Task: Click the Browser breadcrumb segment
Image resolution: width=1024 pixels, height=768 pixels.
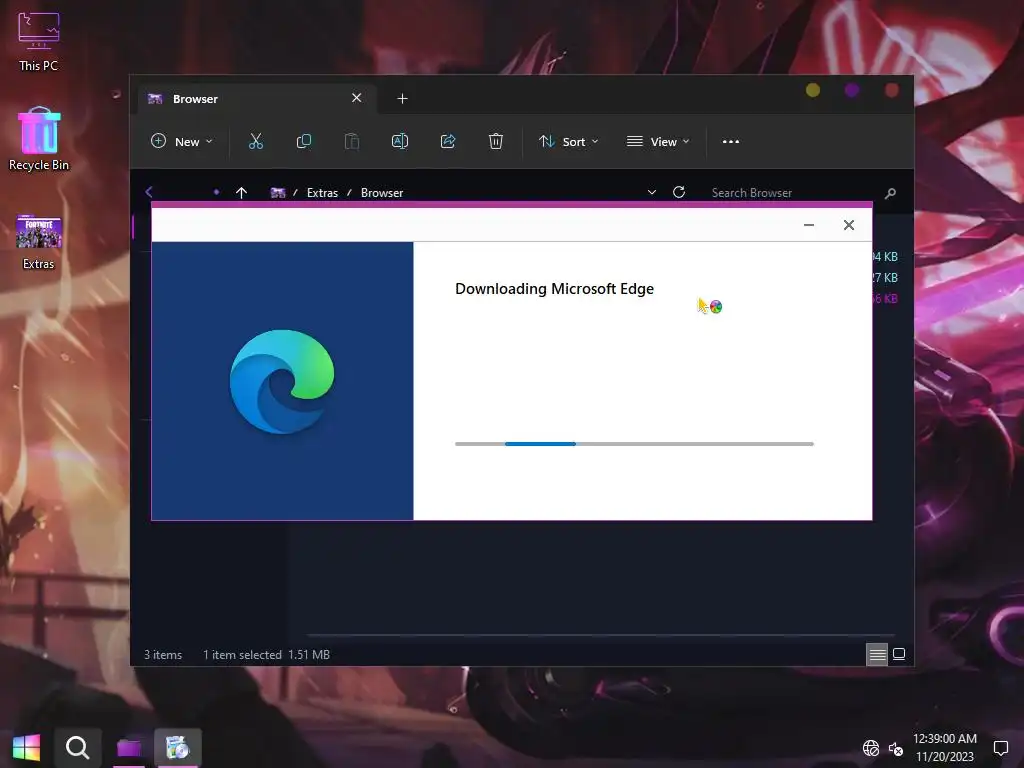Action: [x=382, y=193]
